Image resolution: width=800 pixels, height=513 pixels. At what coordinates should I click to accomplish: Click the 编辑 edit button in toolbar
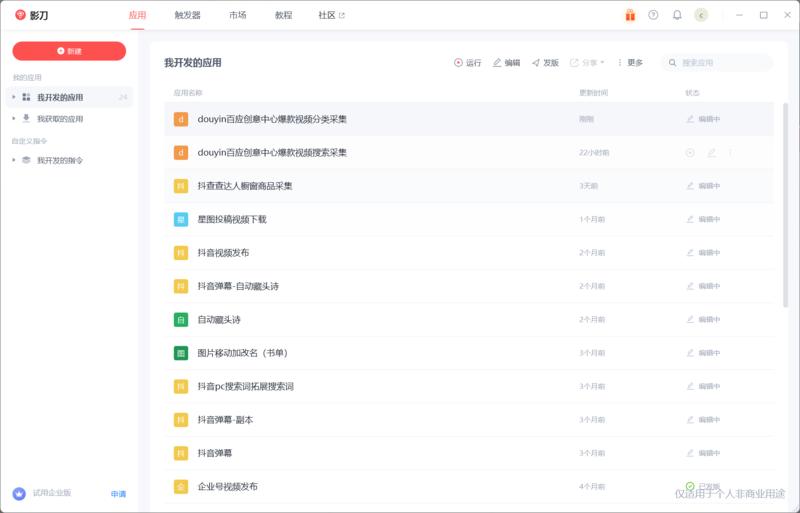[506, 63]
